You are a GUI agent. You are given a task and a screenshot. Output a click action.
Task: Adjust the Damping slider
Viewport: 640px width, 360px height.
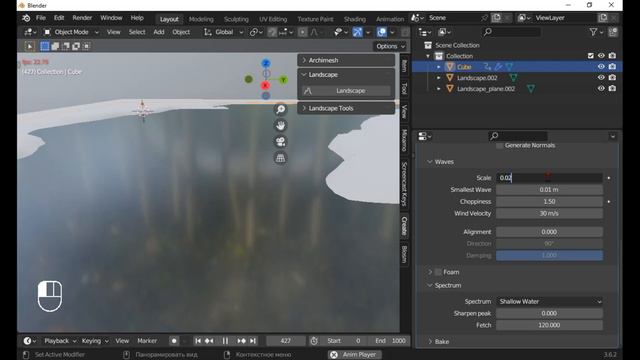click(x=549, y=256)
